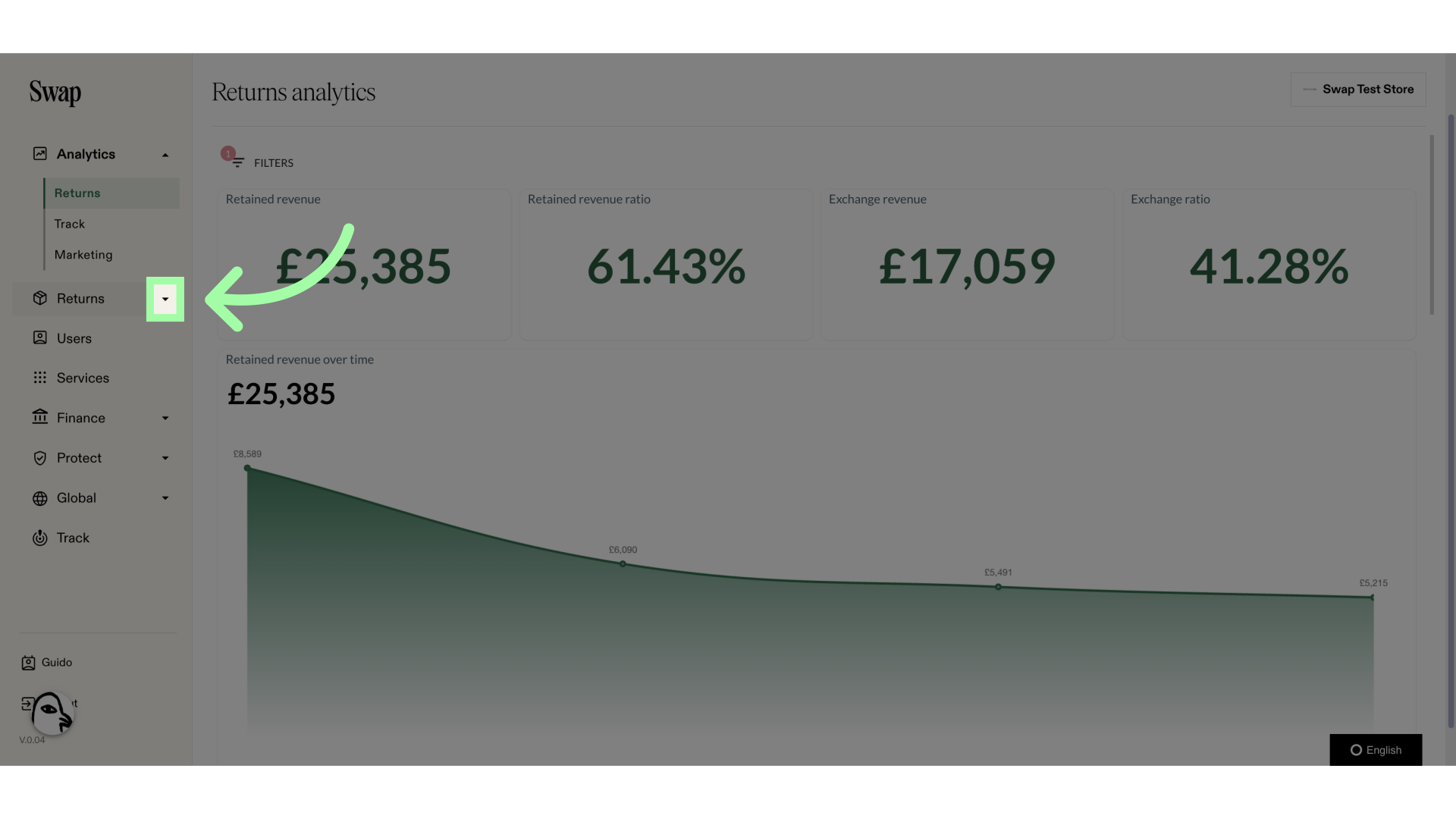Click the Protect sidebar icon

39,458
